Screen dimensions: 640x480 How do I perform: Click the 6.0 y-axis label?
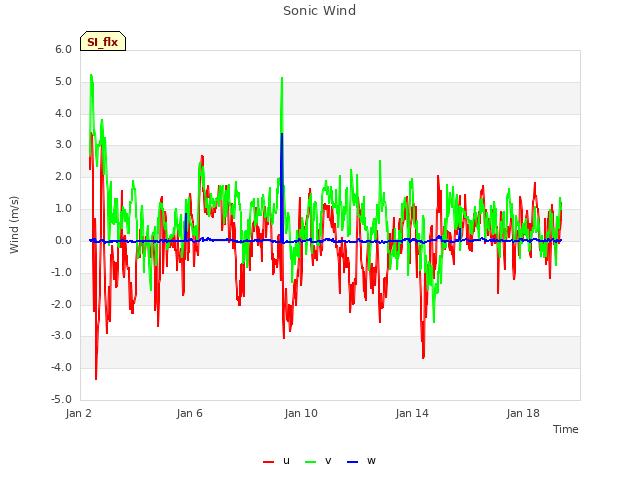point(64,50)
